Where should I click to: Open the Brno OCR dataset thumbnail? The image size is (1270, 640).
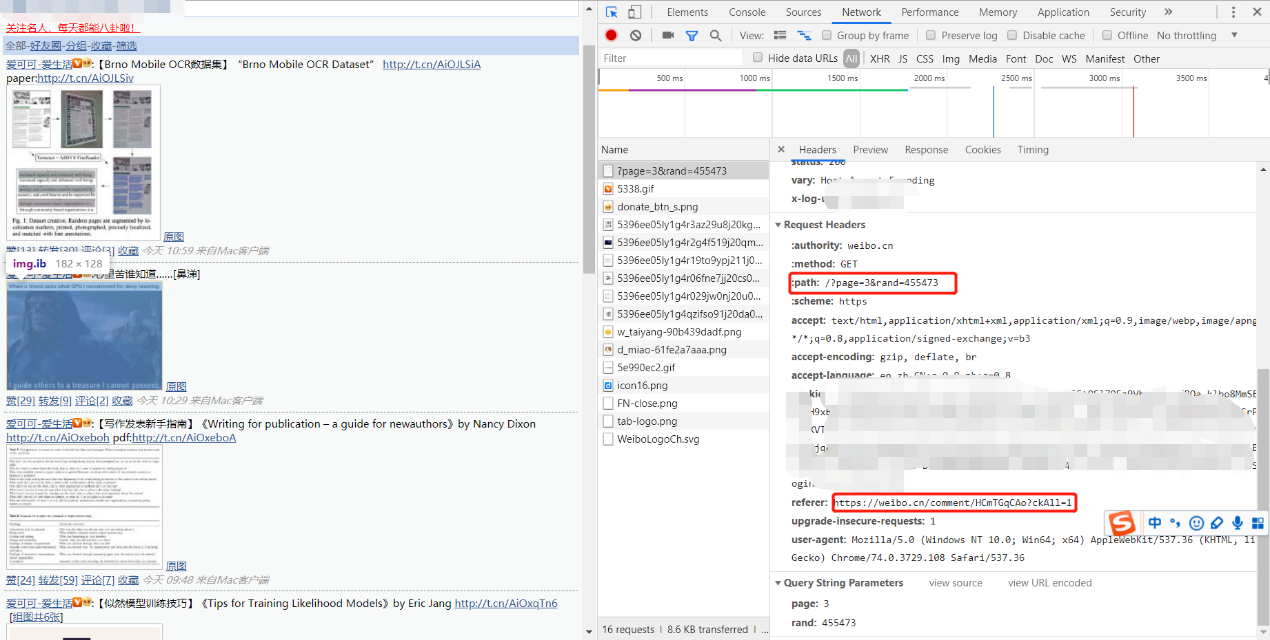point(83,163)
